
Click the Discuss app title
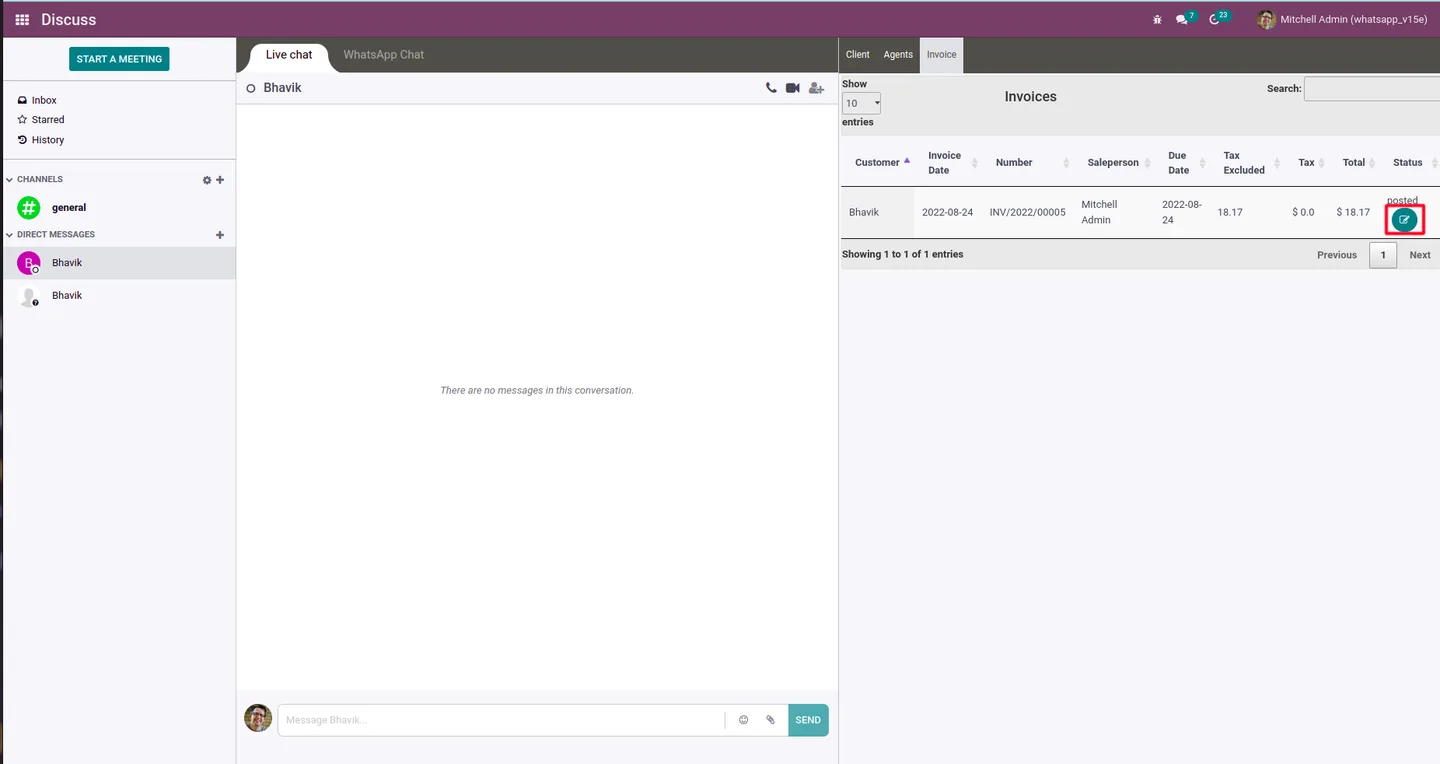click(x=69, y=20)
